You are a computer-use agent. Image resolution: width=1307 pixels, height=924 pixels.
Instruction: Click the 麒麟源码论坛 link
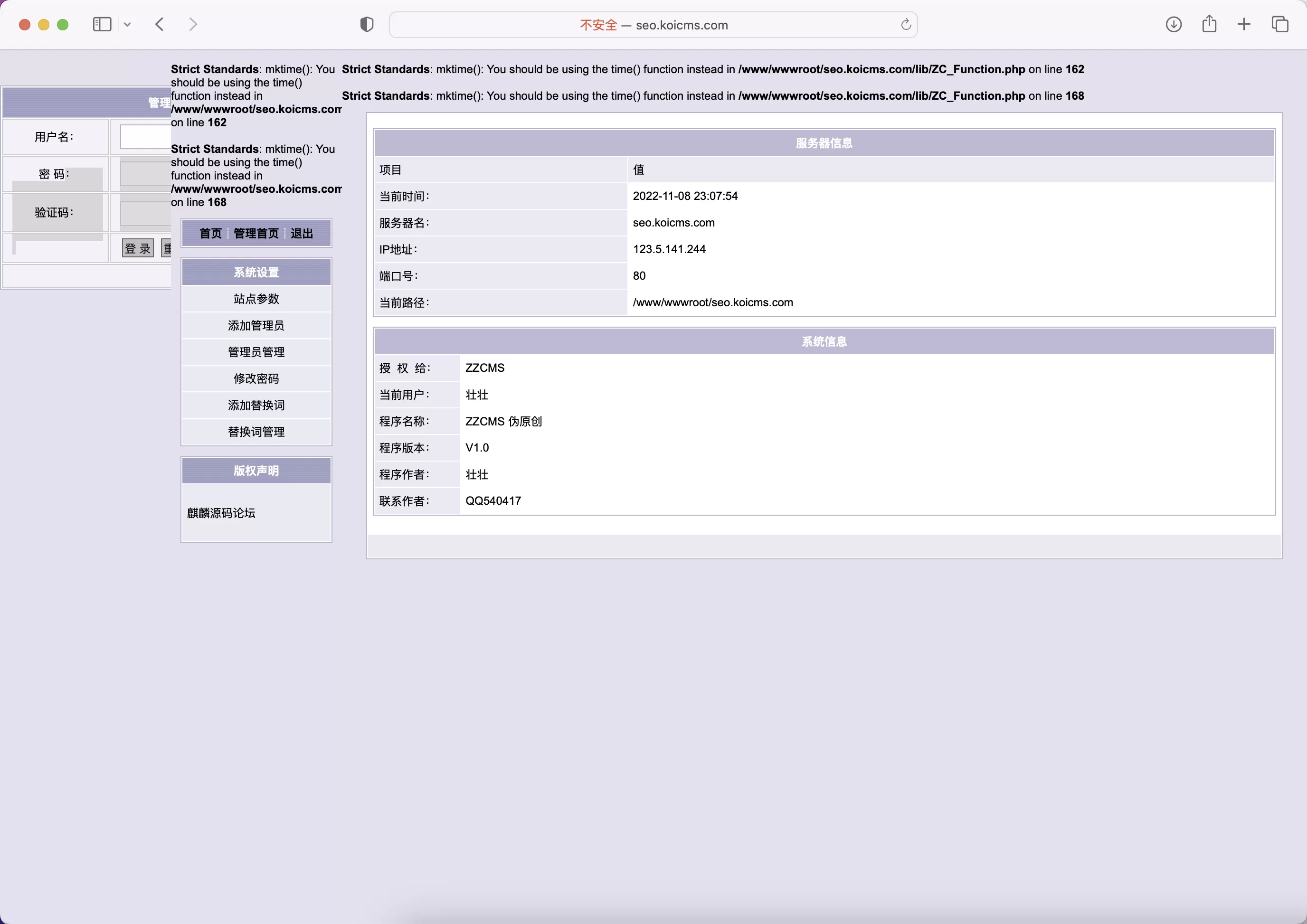221,513
